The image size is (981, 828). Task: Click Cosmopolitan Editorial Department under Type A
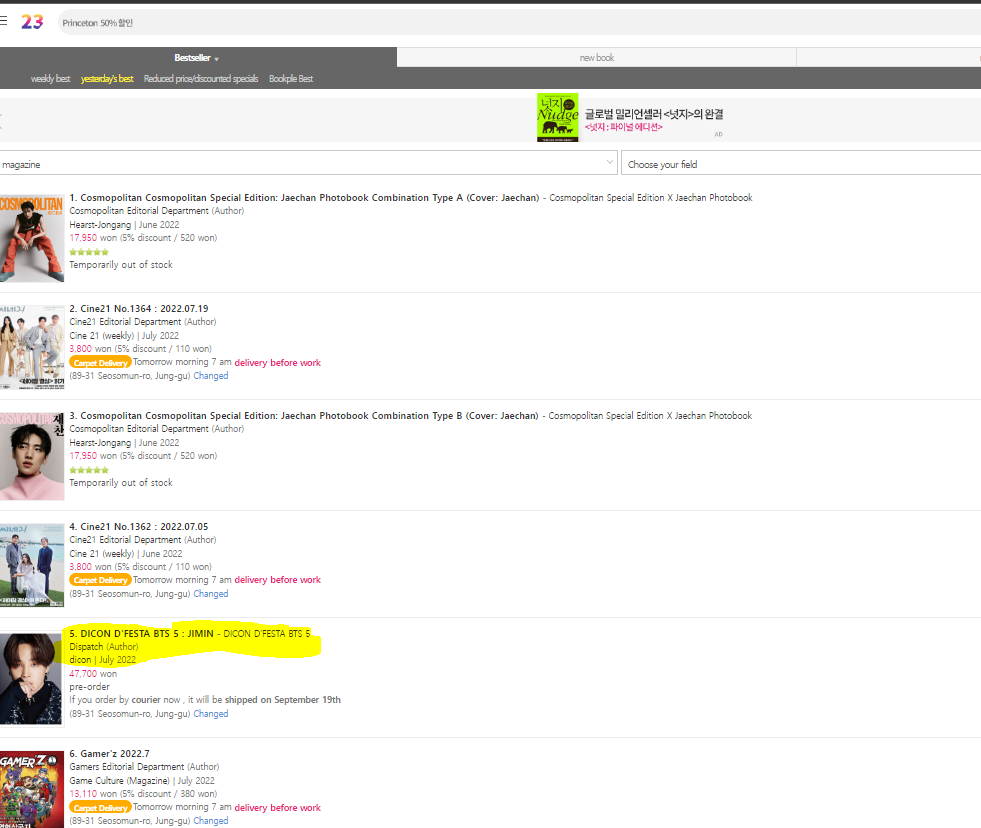click(139, 211)
